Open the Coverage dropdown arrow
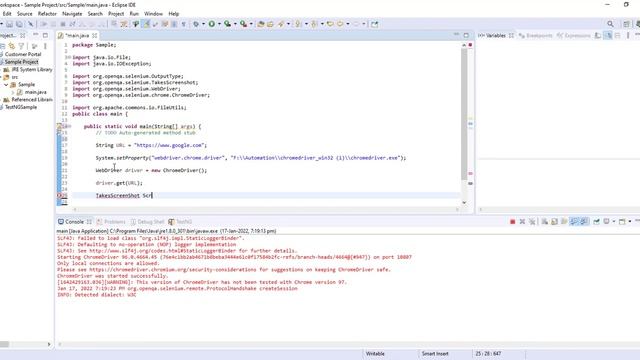Viewport: 640px width, 360px height. click(235, 24)
